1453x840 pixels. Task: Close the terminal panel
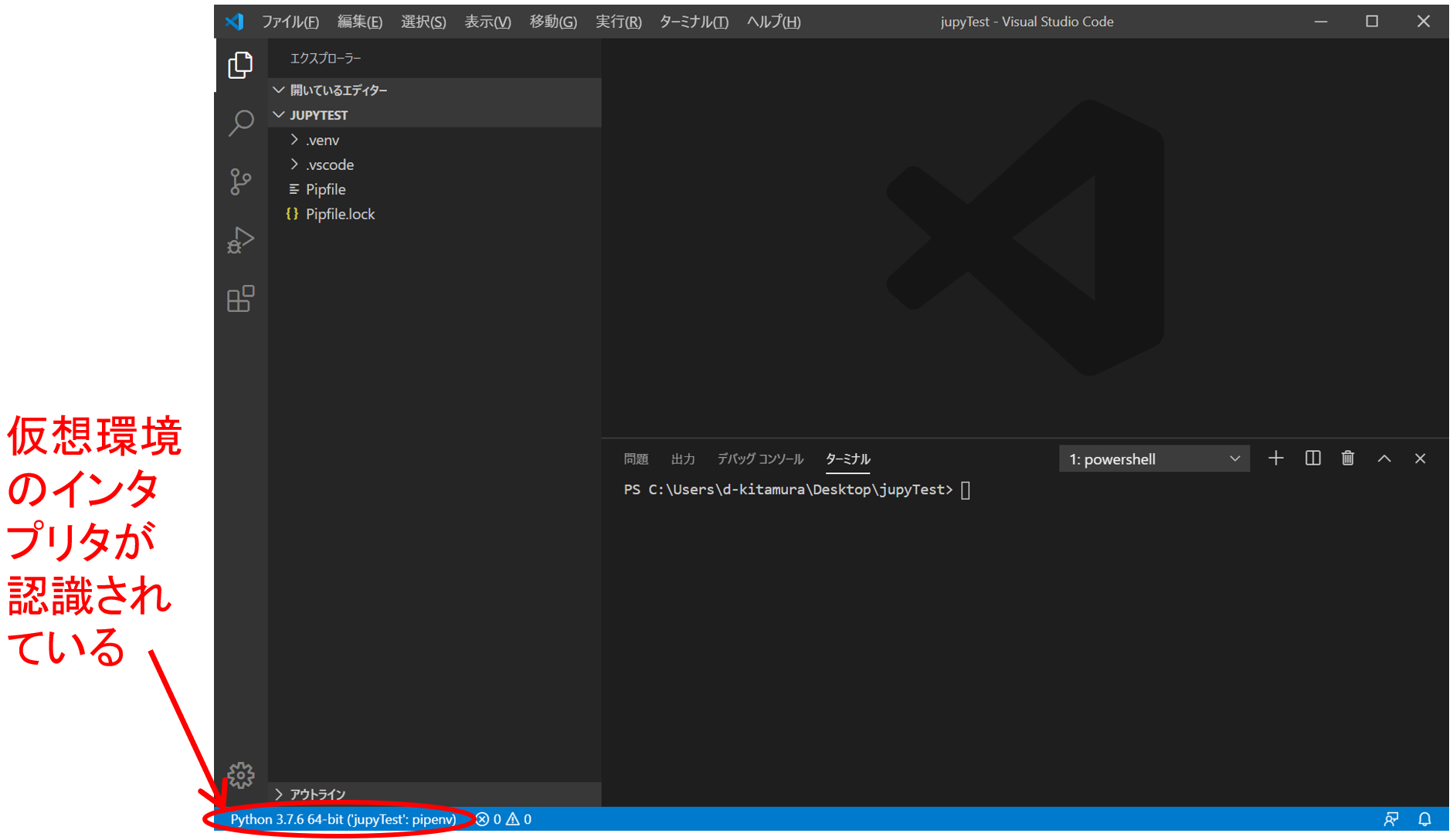point(1420,459)
